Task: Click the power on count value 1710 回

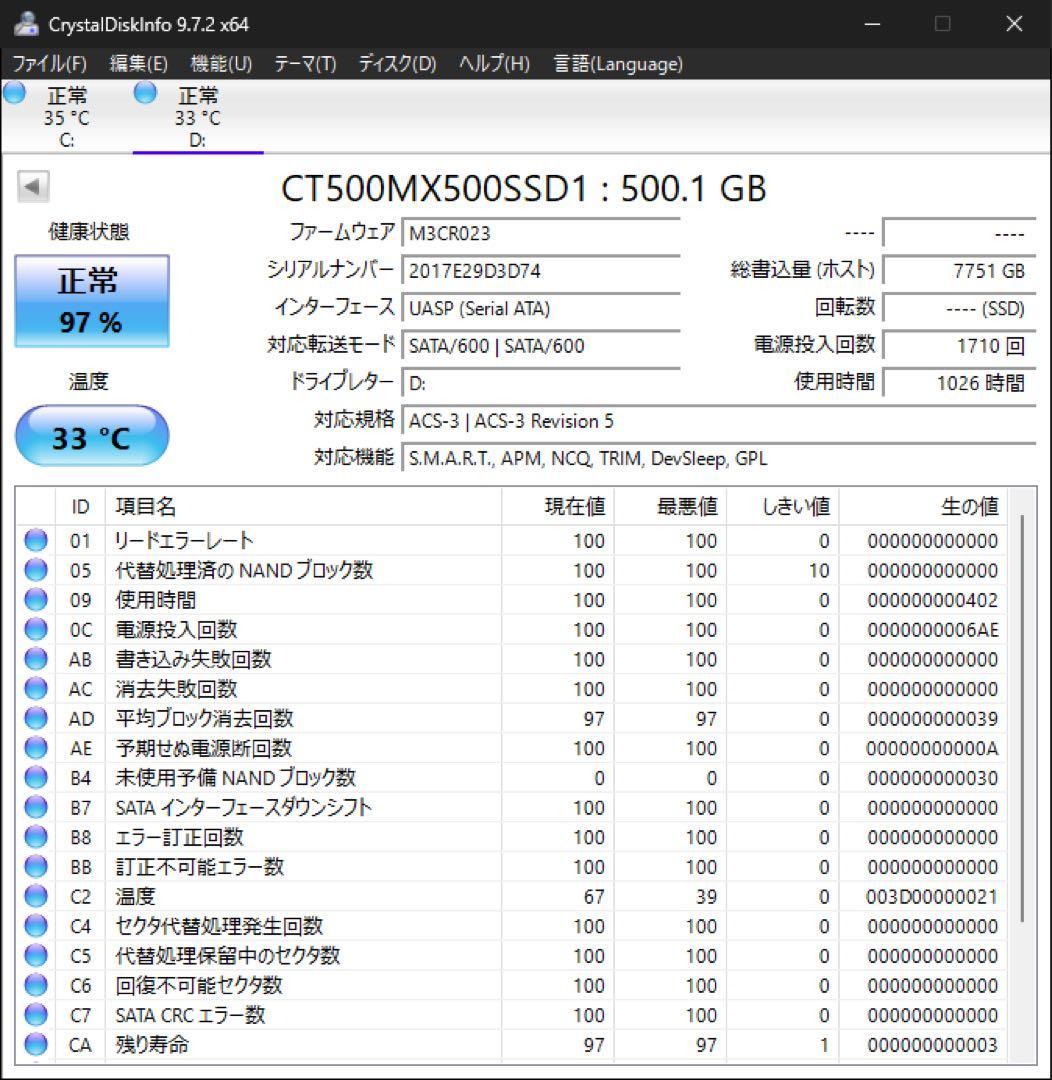Action: click(x=959, y=345)
